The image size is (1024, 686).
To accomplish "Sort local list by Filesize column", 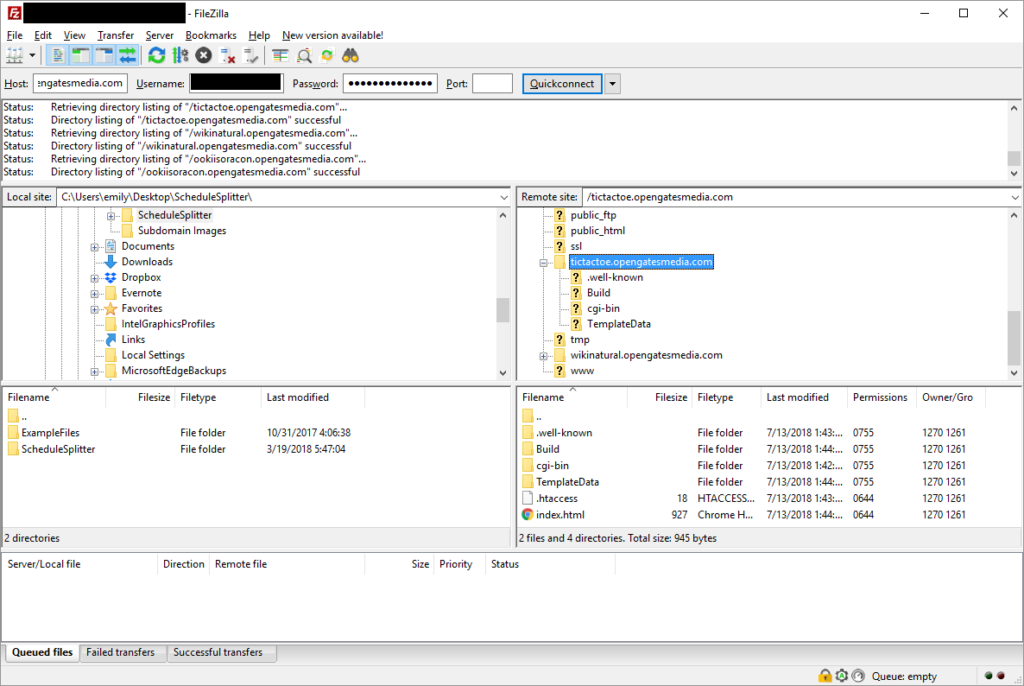I will click(x=140, y=397).
